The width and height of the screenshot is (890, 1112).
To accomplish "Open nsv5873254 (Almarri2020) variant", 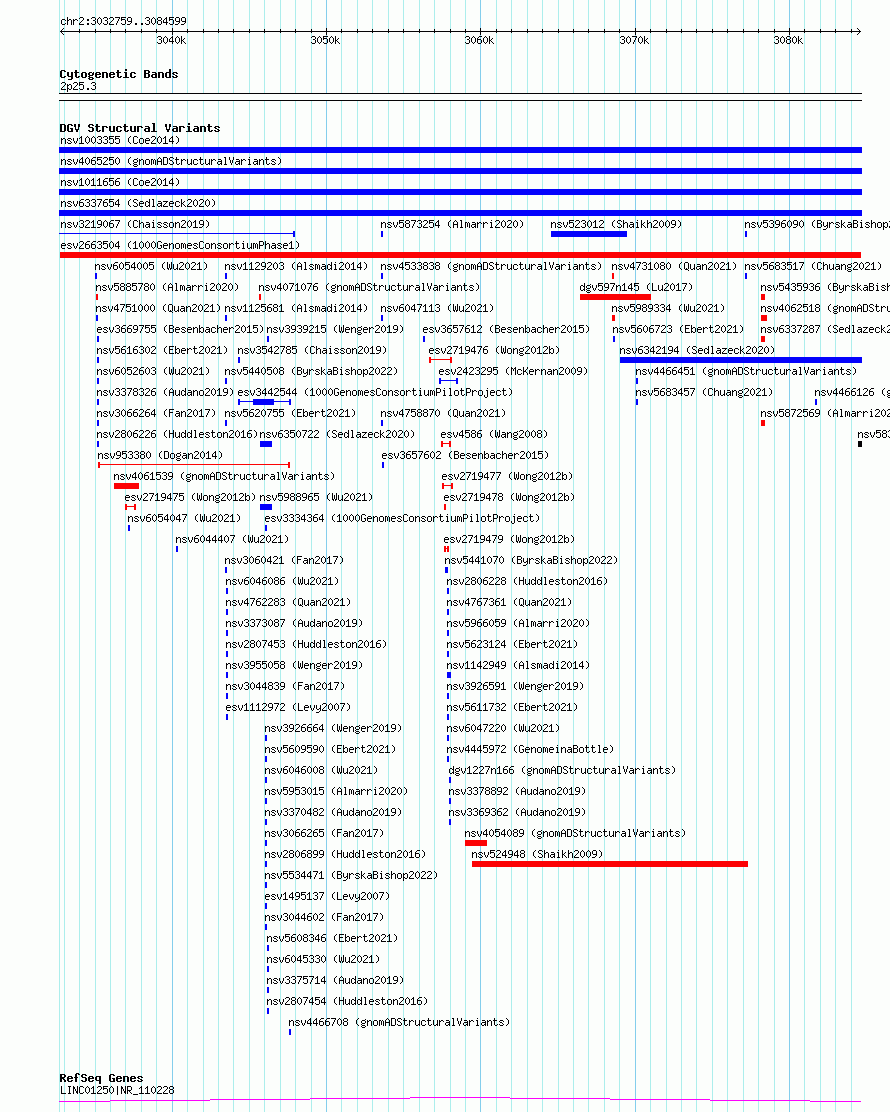I will (x=452, y=225).
